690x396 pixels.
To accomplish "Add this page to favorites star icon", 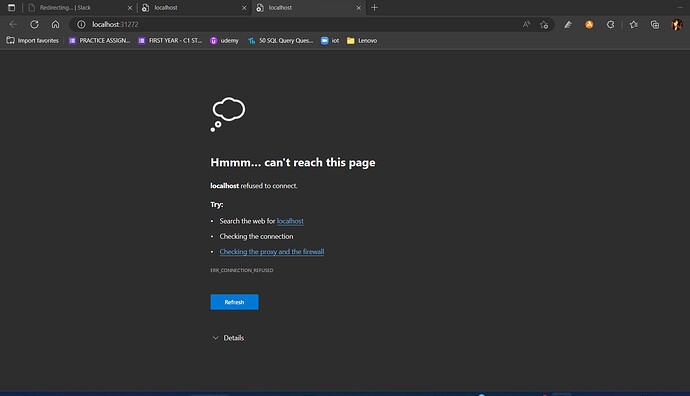I will 544,25.
